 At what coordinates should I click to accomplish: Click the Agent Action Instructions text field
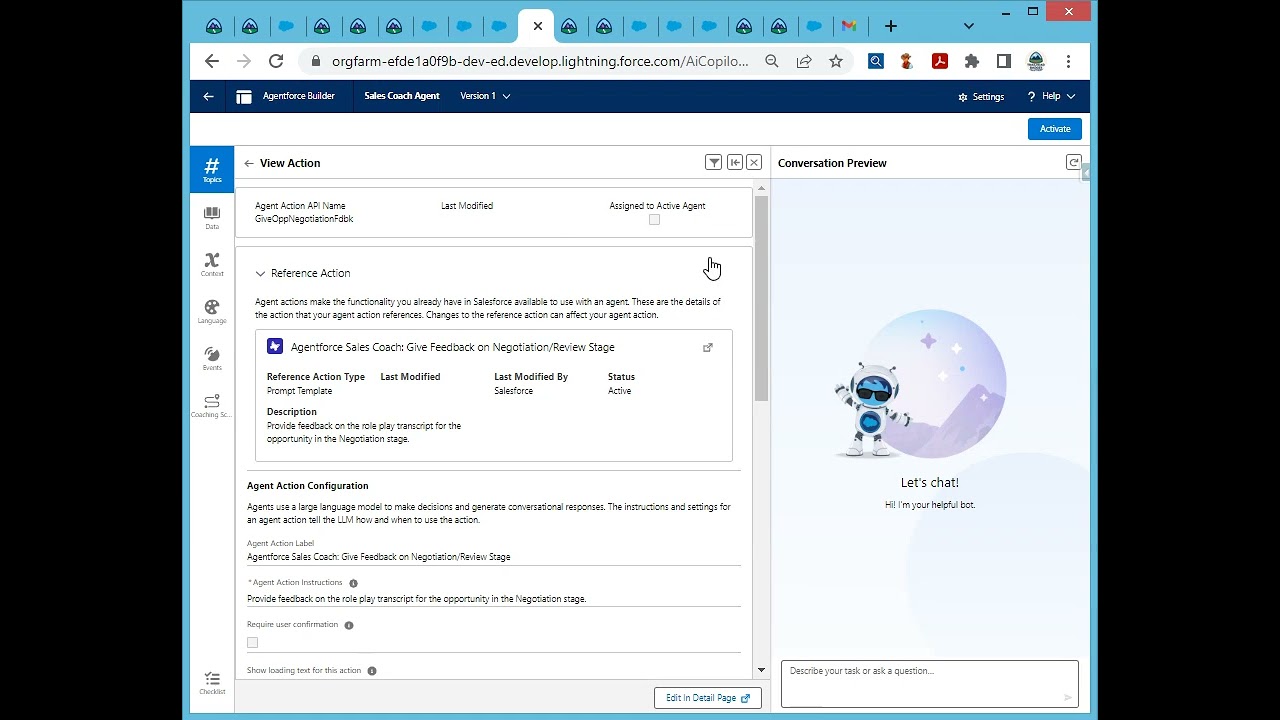[x=494, y=599]
